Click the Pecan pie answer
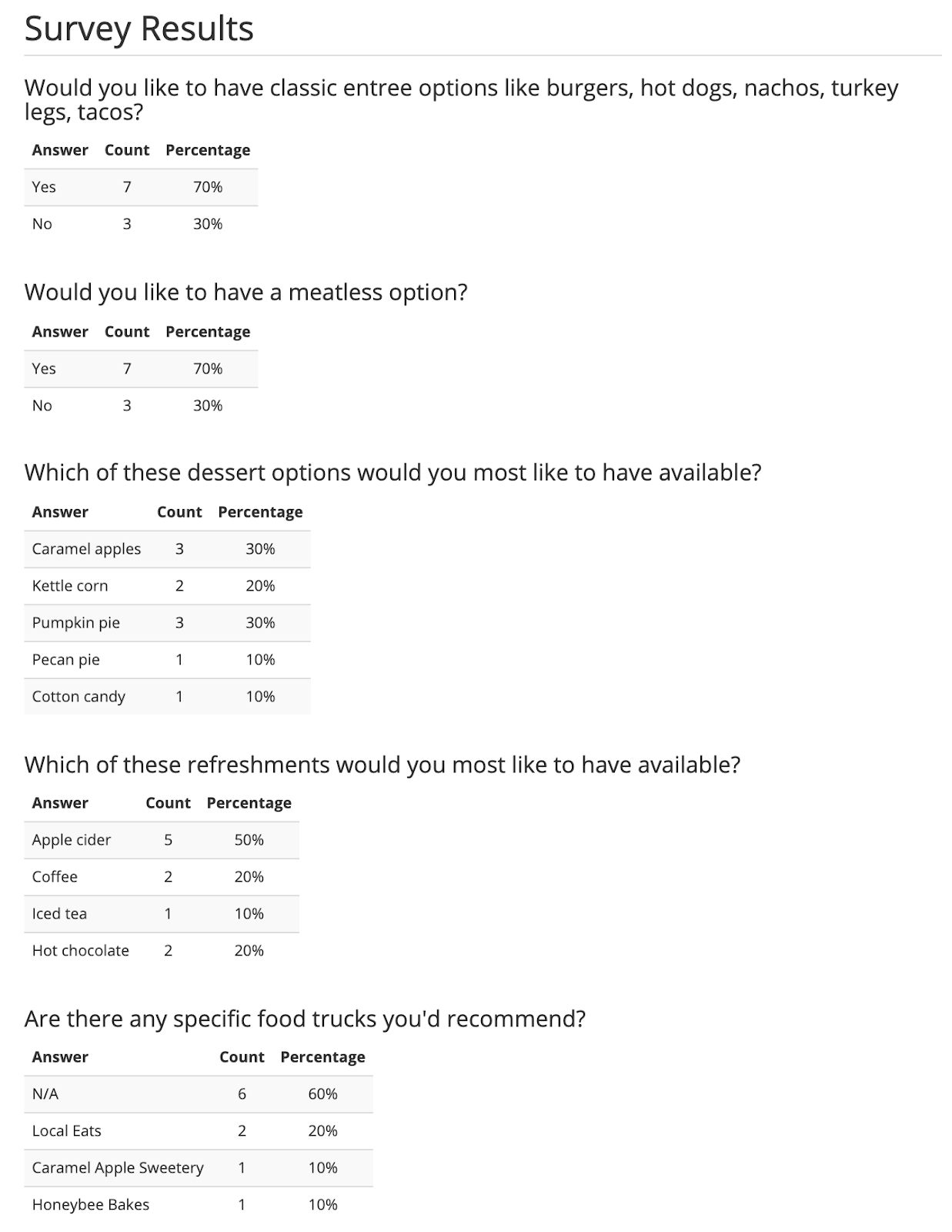The image size is (952, 1232). (x=66, y=660)
